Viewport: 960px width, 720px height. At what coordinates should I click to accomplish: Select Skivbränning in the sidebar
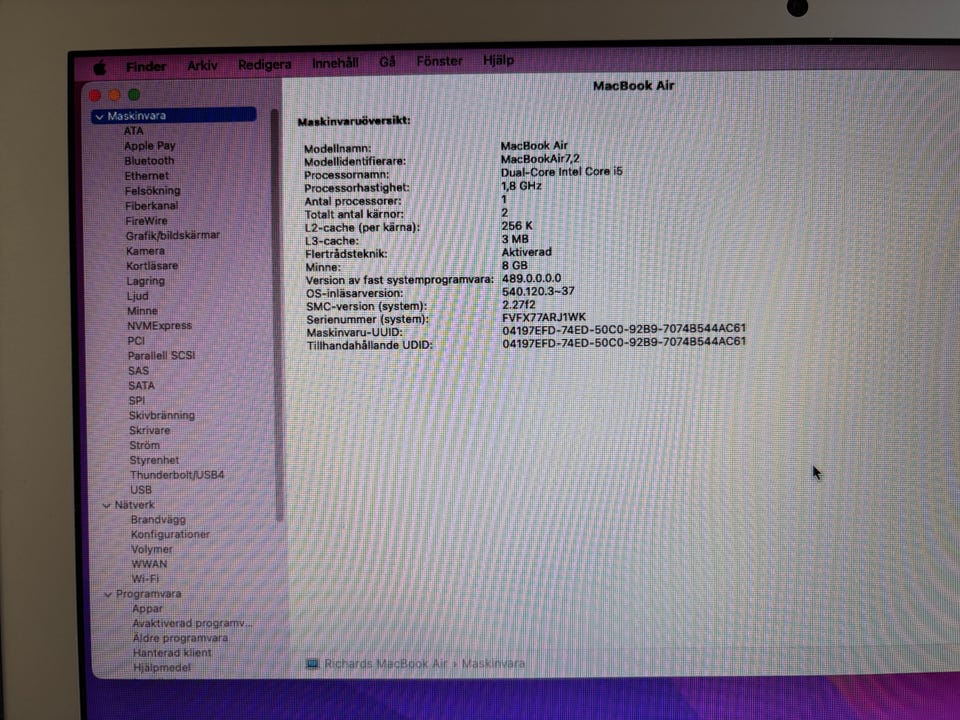point(162,415)
